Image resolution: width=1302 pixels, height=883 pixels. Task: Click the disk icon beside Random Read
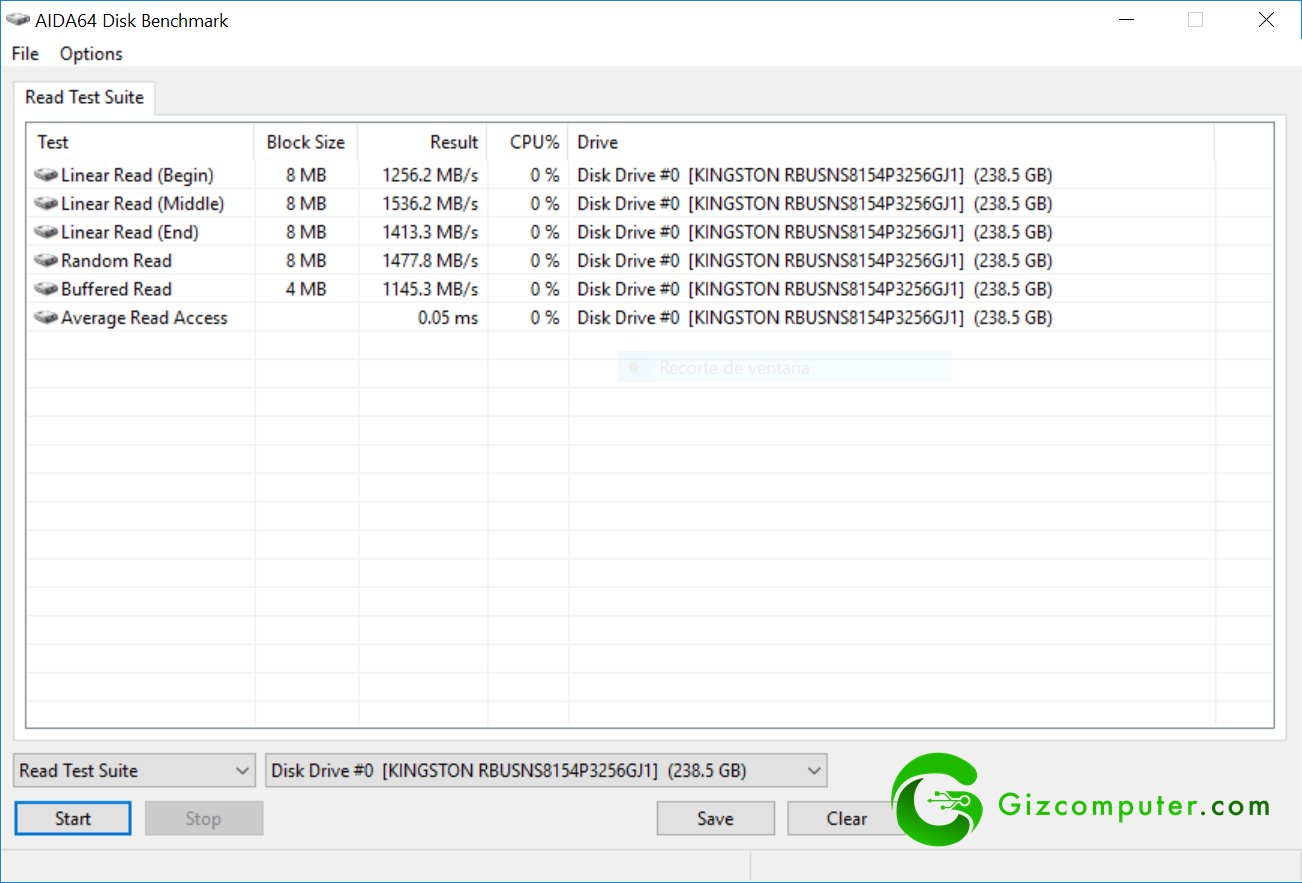coord(46,261)
